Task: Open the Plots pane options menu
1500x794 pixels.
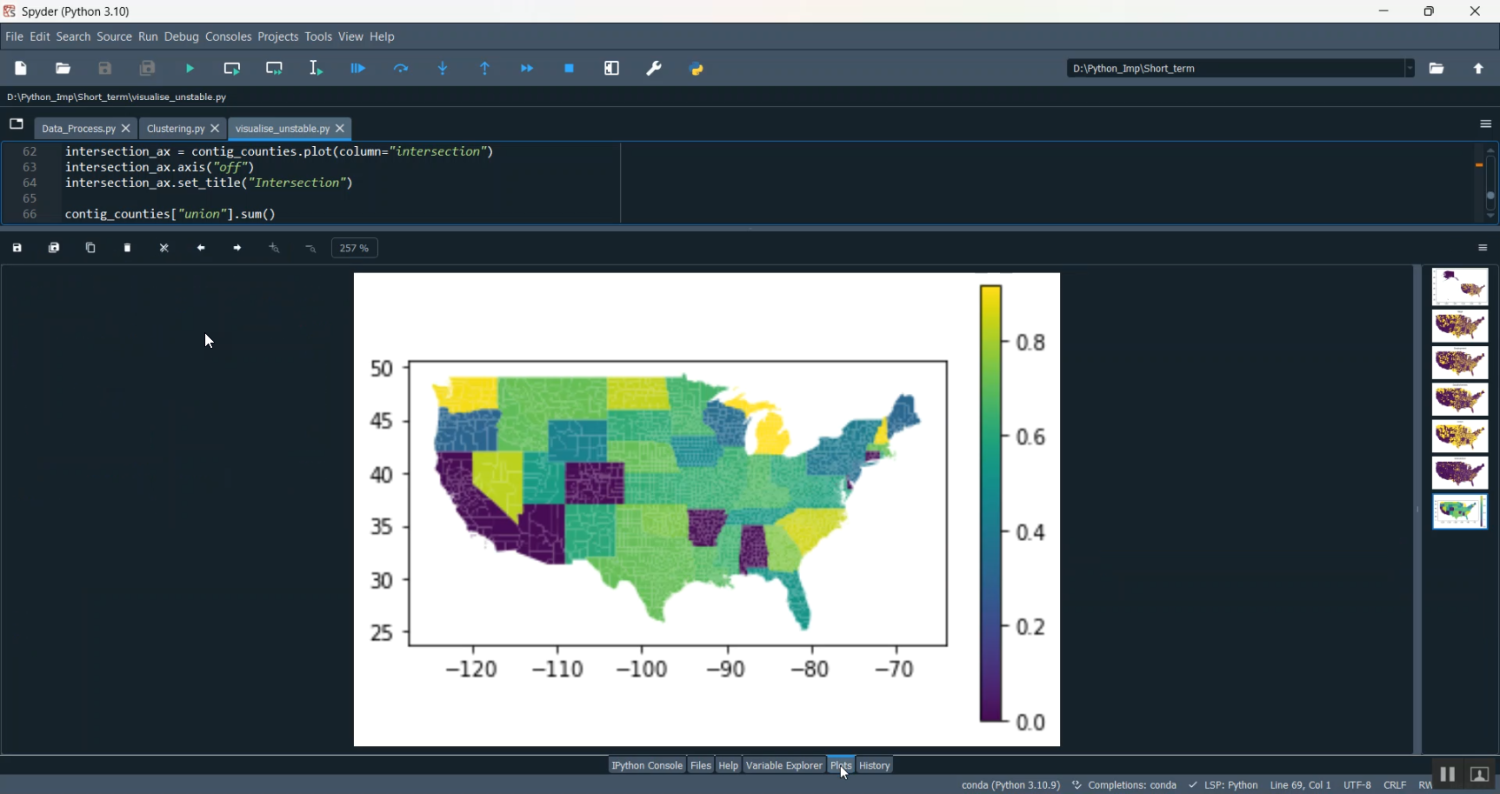Action: [1483, 247]
